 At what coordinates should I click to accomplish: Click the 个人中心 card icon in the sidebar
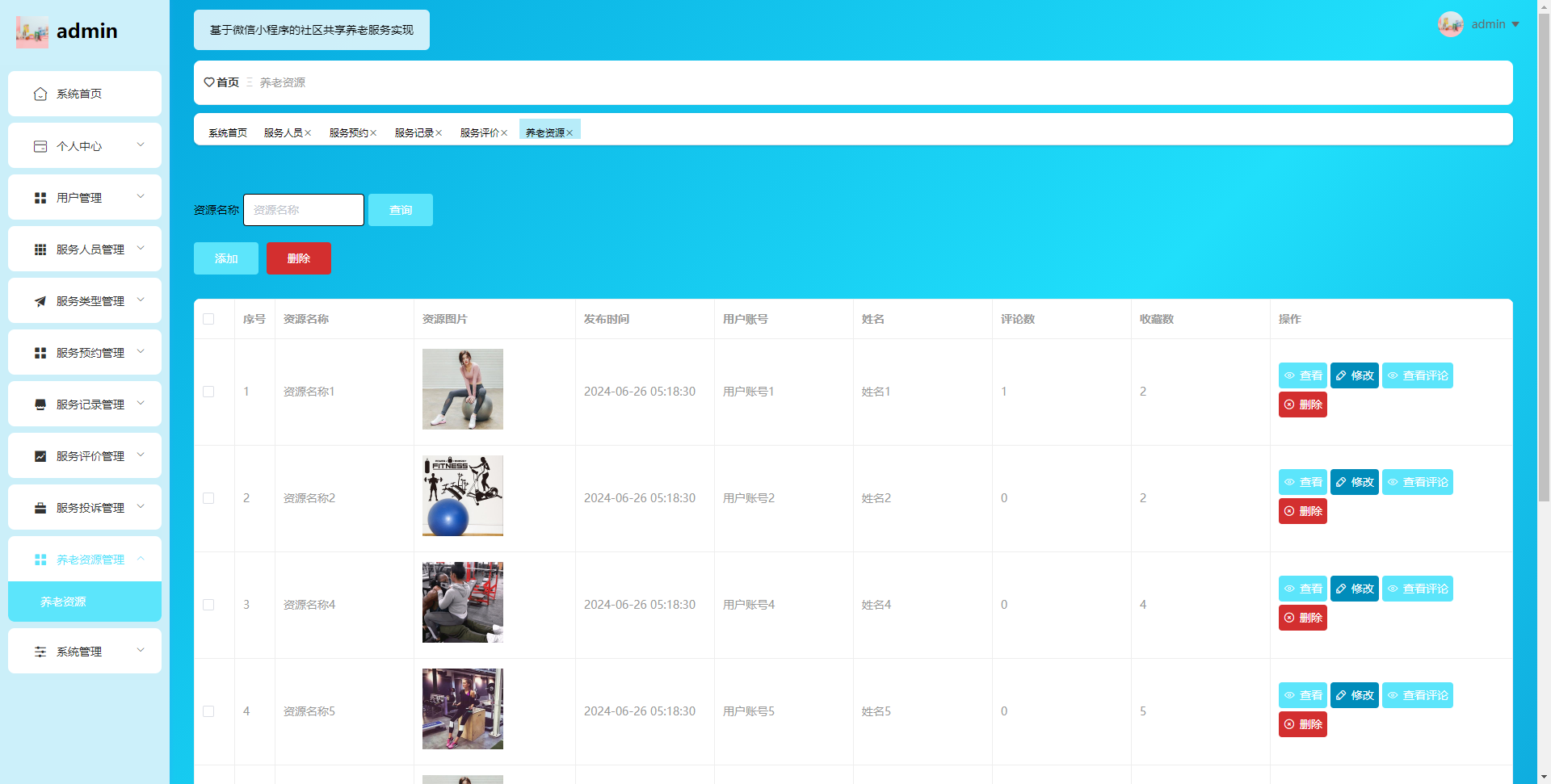click(40, 146)
